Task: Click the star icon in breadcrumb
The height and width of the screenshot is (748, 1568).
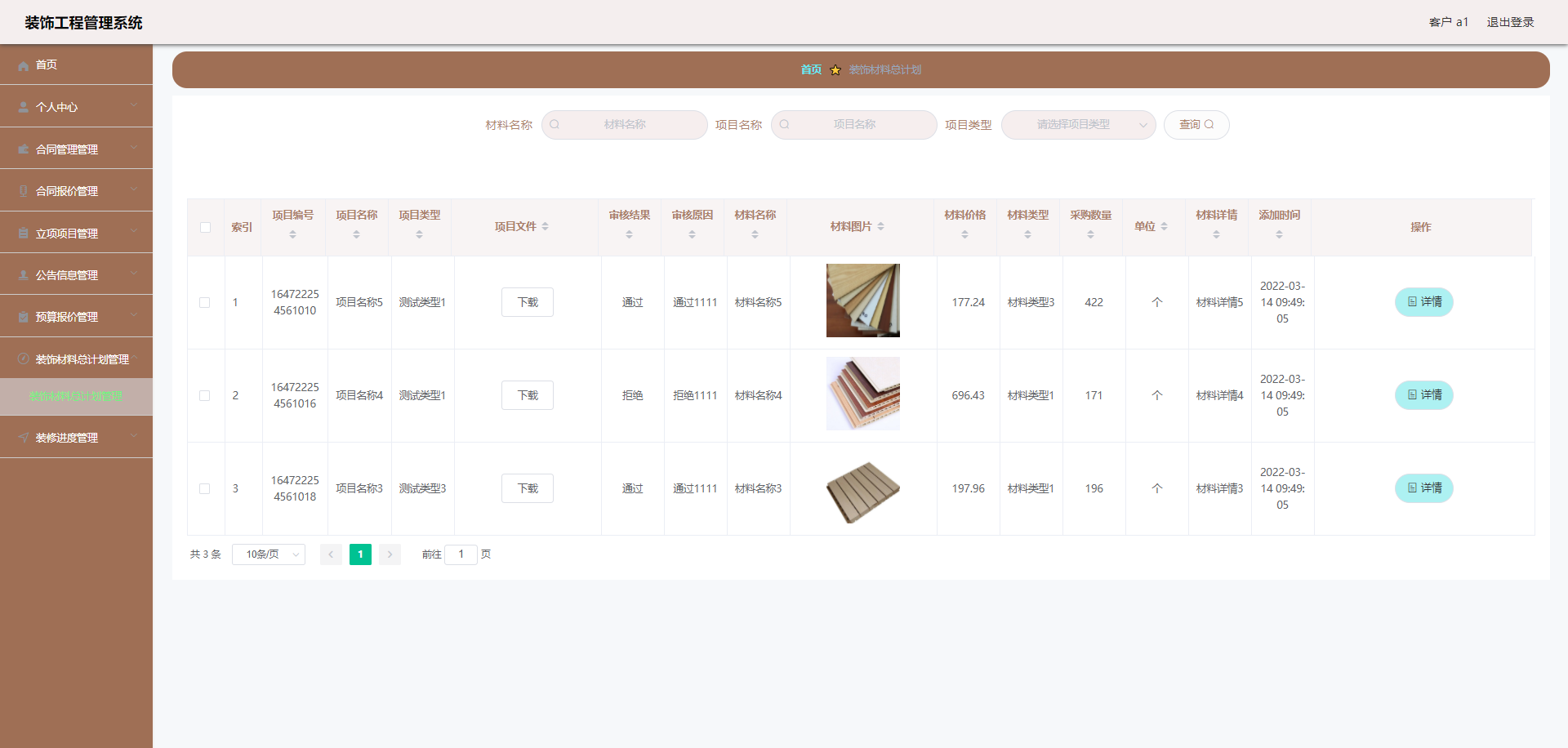Action: point(835,70)
